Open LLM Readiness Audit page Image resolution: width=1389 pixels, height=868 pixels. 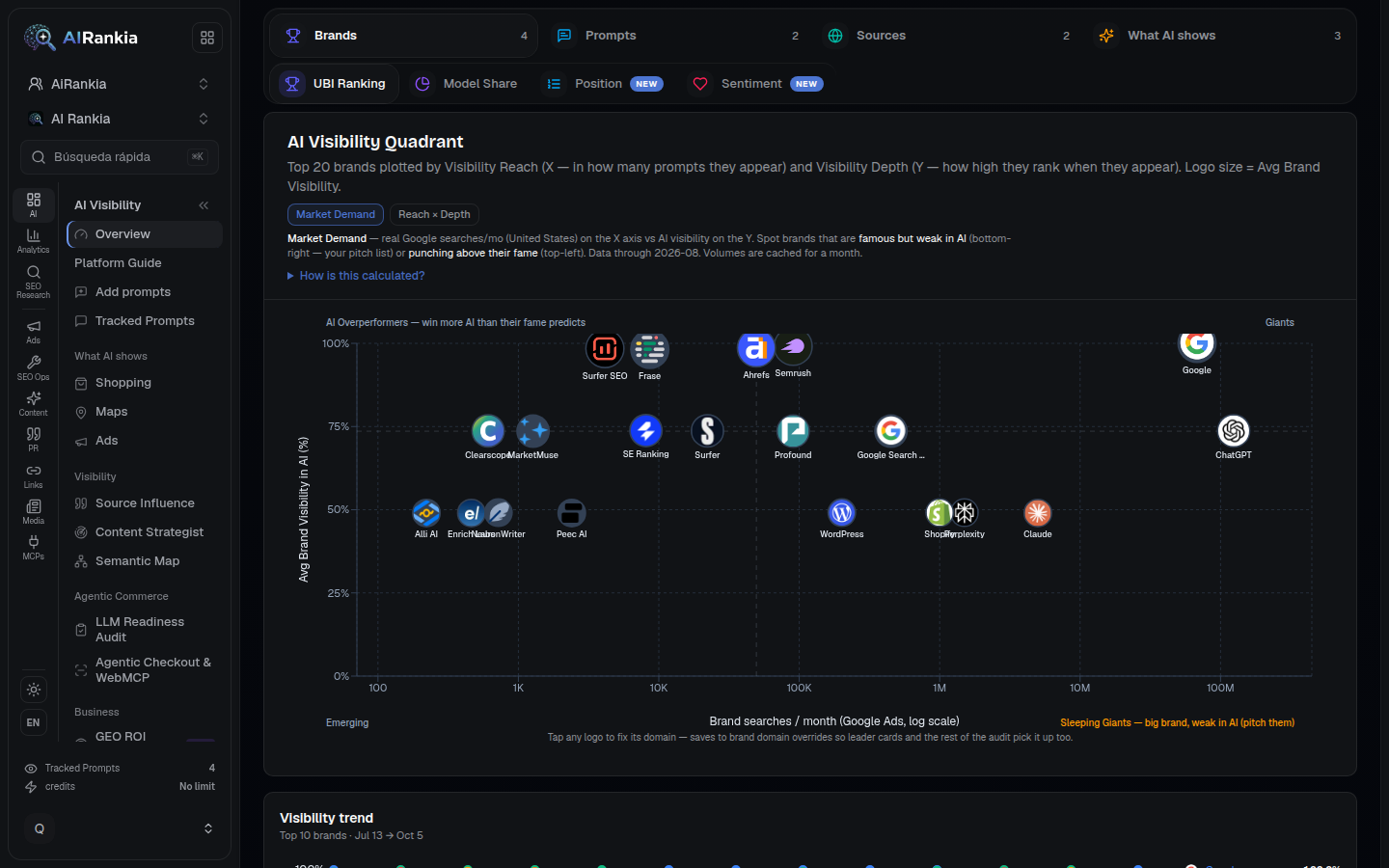(145, 630)
